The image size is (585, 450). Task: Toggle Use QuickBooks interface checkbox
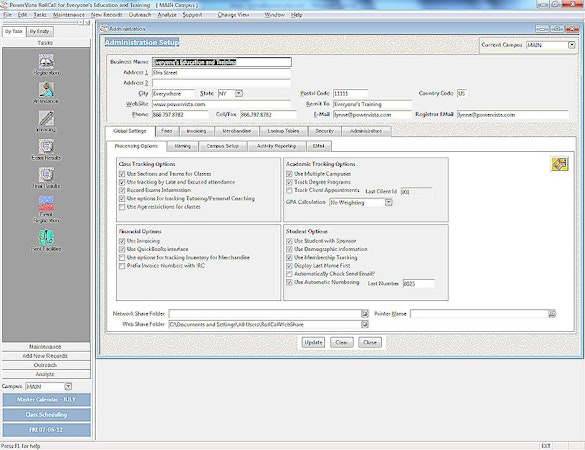pos(122,249)
